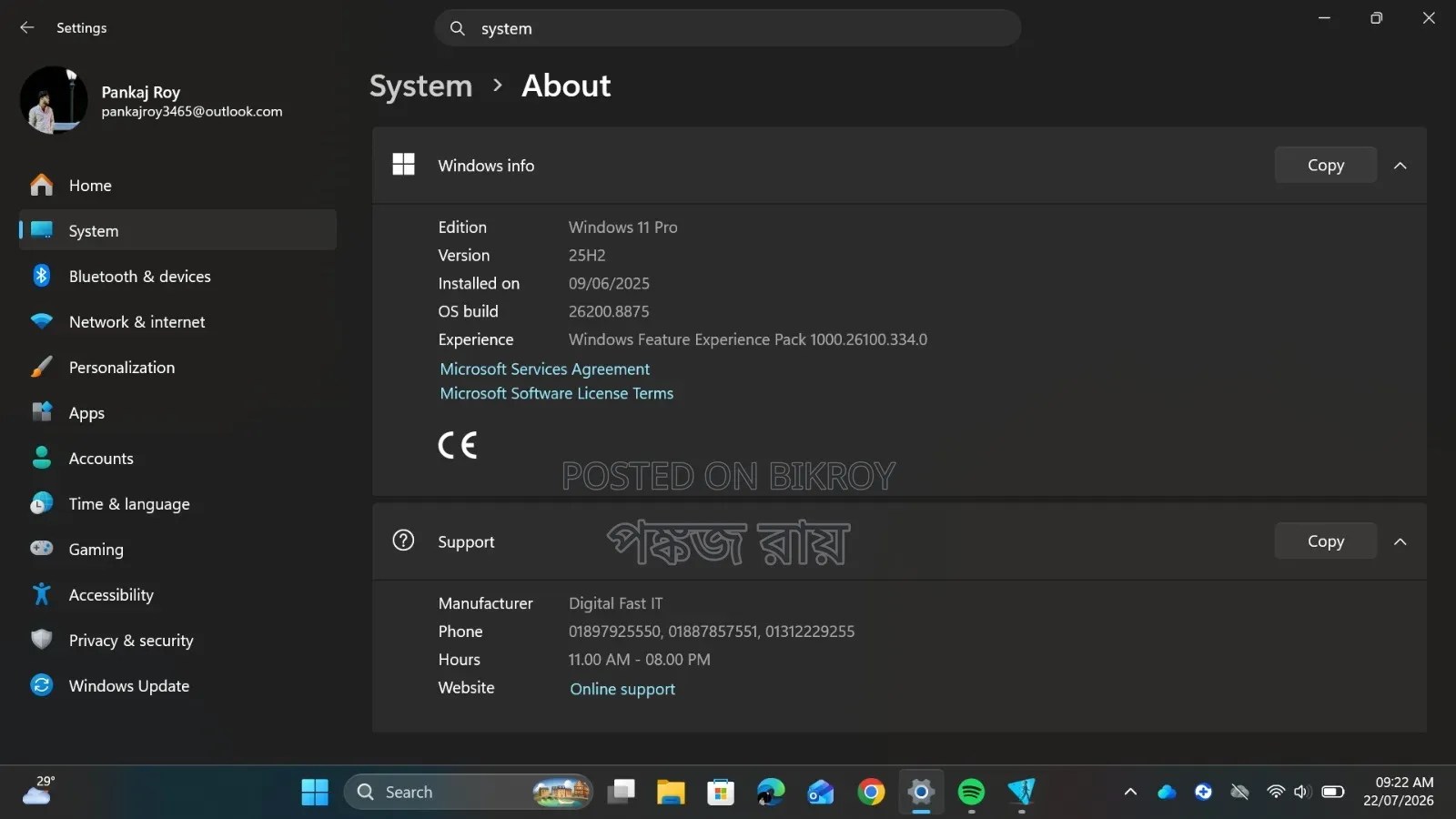The image size is (1456, 819).
Task: Collapse the Support section
Action: 1400,541
